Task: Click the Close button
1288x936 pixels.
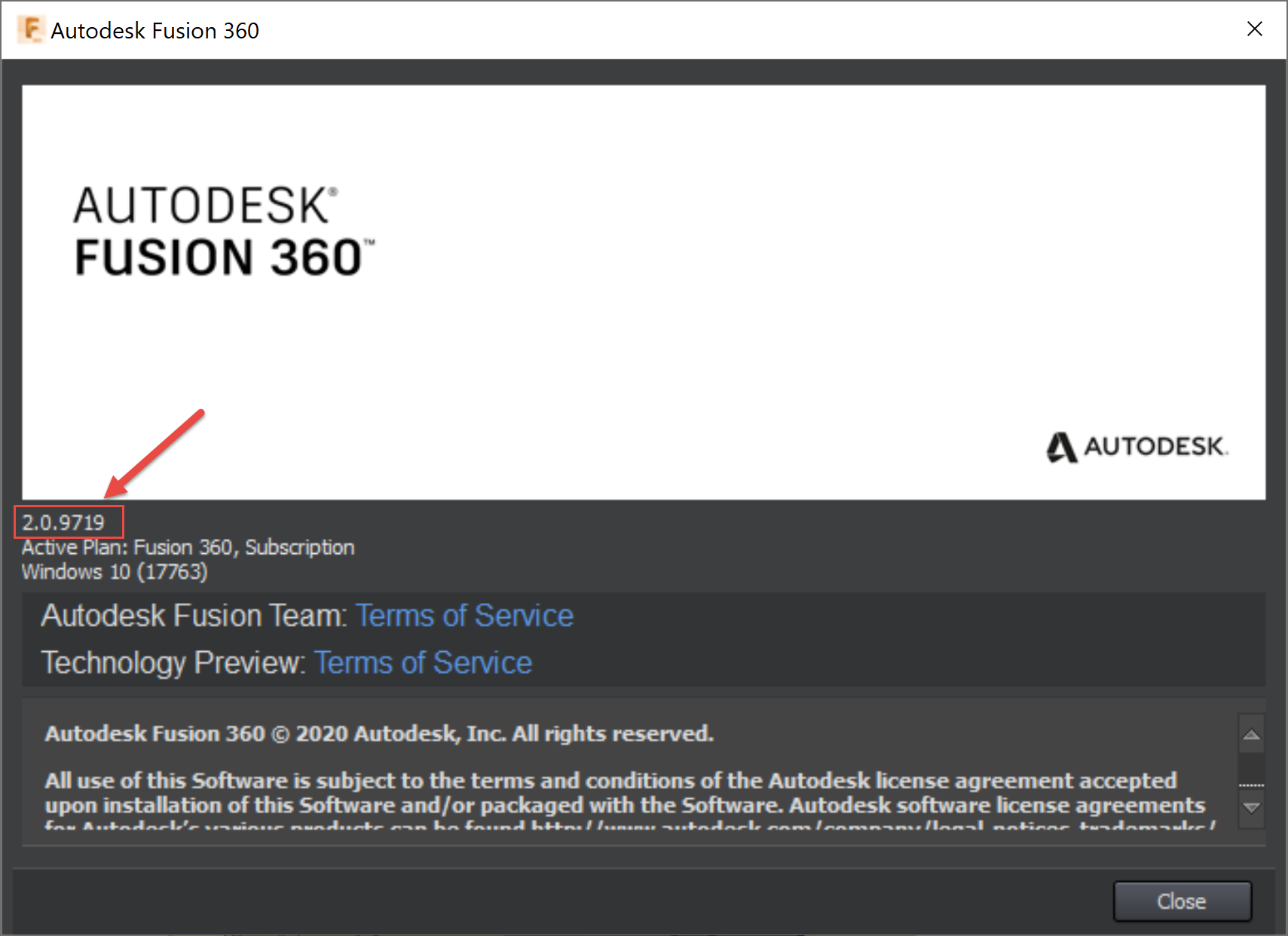Action: click(x=1182, y=901)
